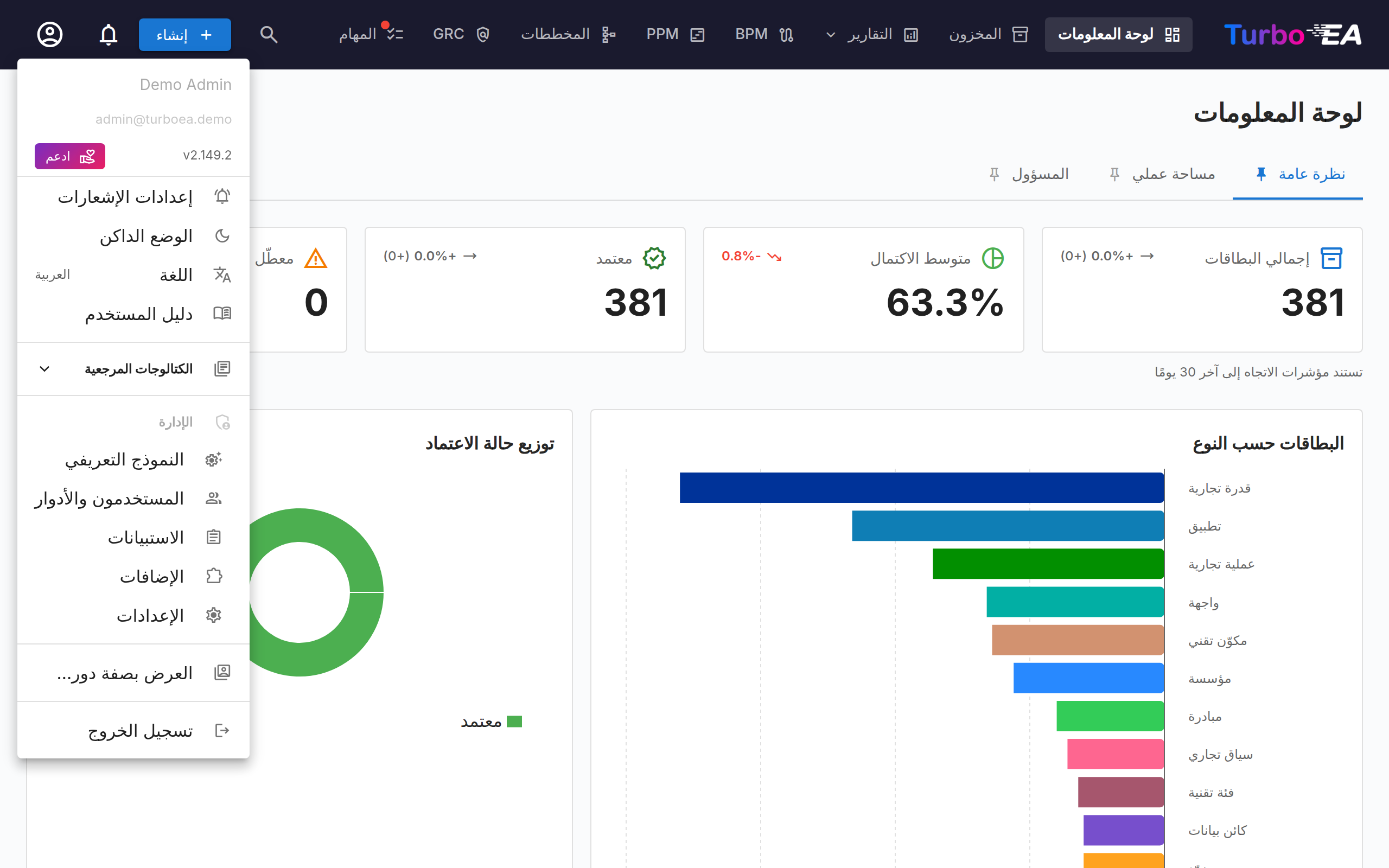Click the Demo Admin name text
The image size is (1389, 868).
tap(186, 85)
